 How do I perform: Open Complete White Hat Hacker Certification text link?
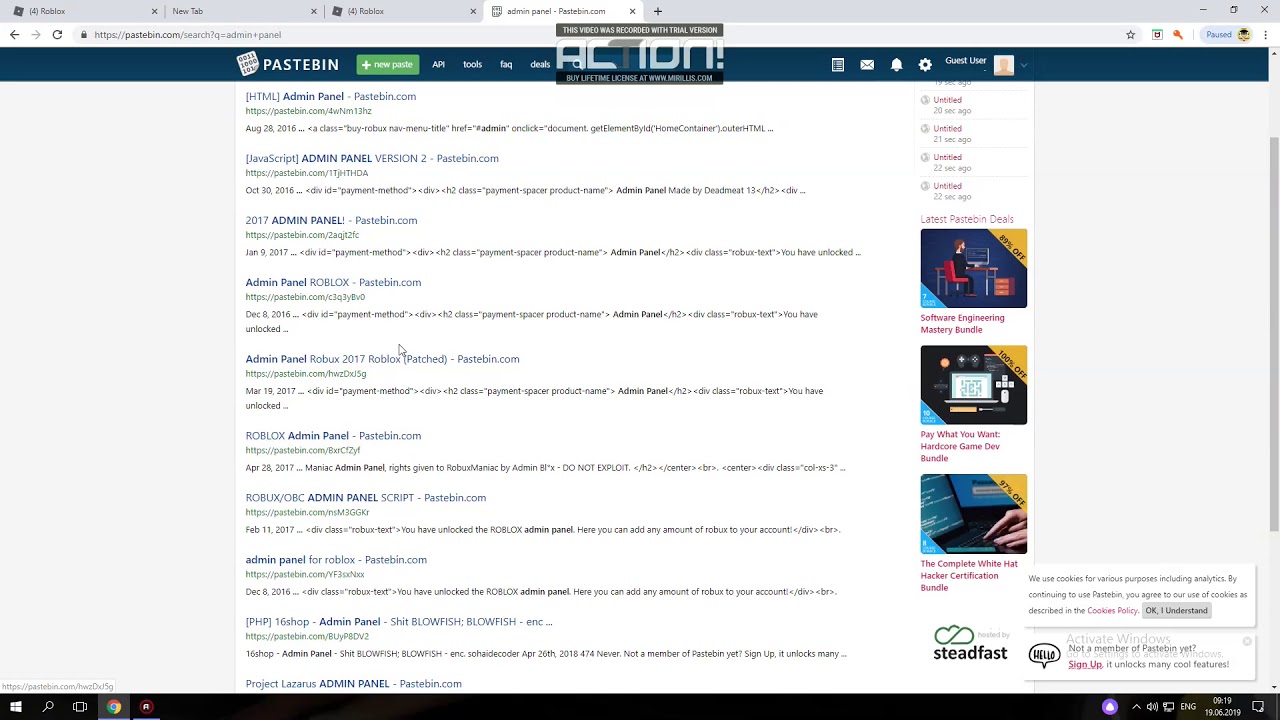tap(969, 576)
